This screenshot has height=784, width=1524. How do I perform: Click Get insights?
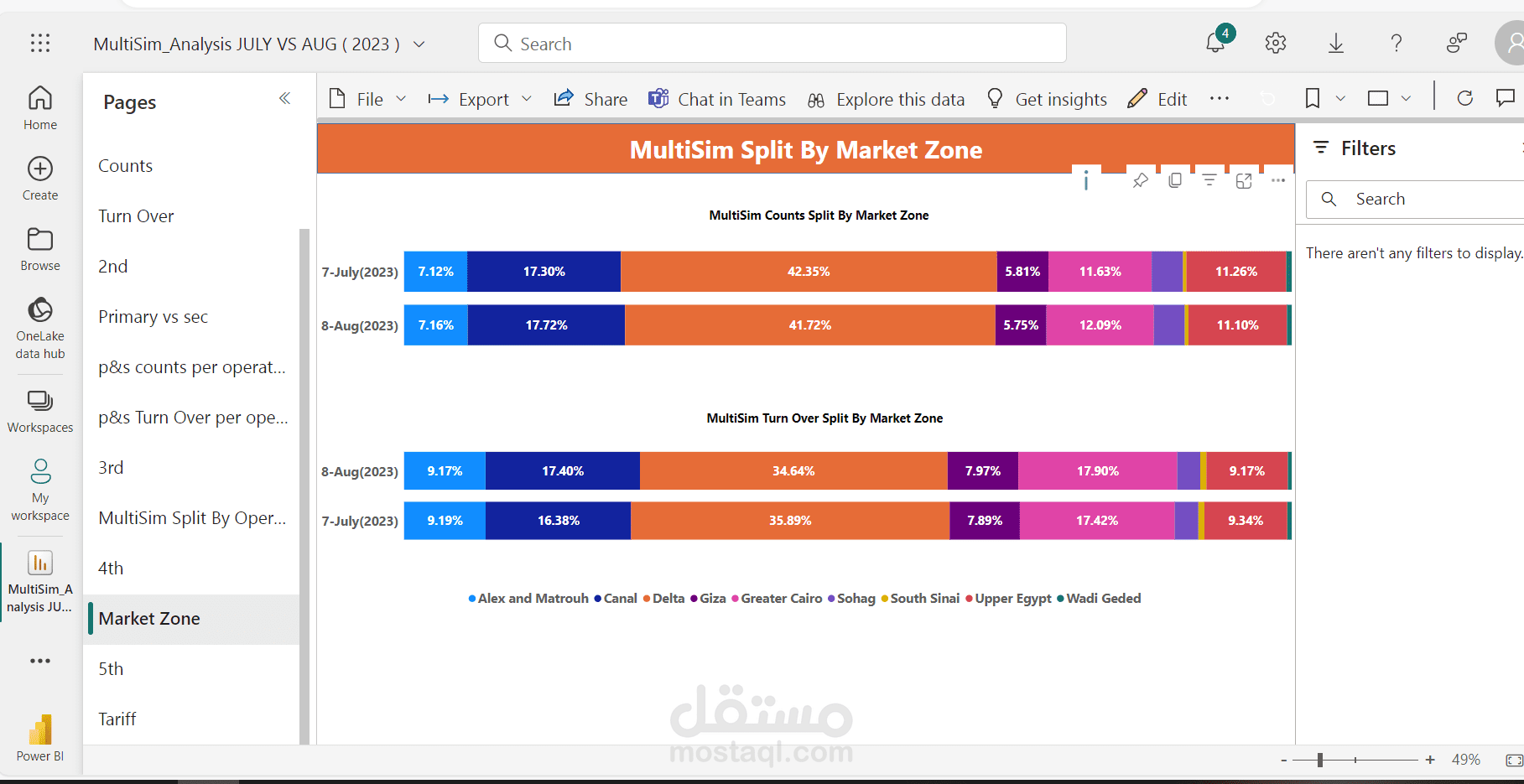tap(1047, 99)
